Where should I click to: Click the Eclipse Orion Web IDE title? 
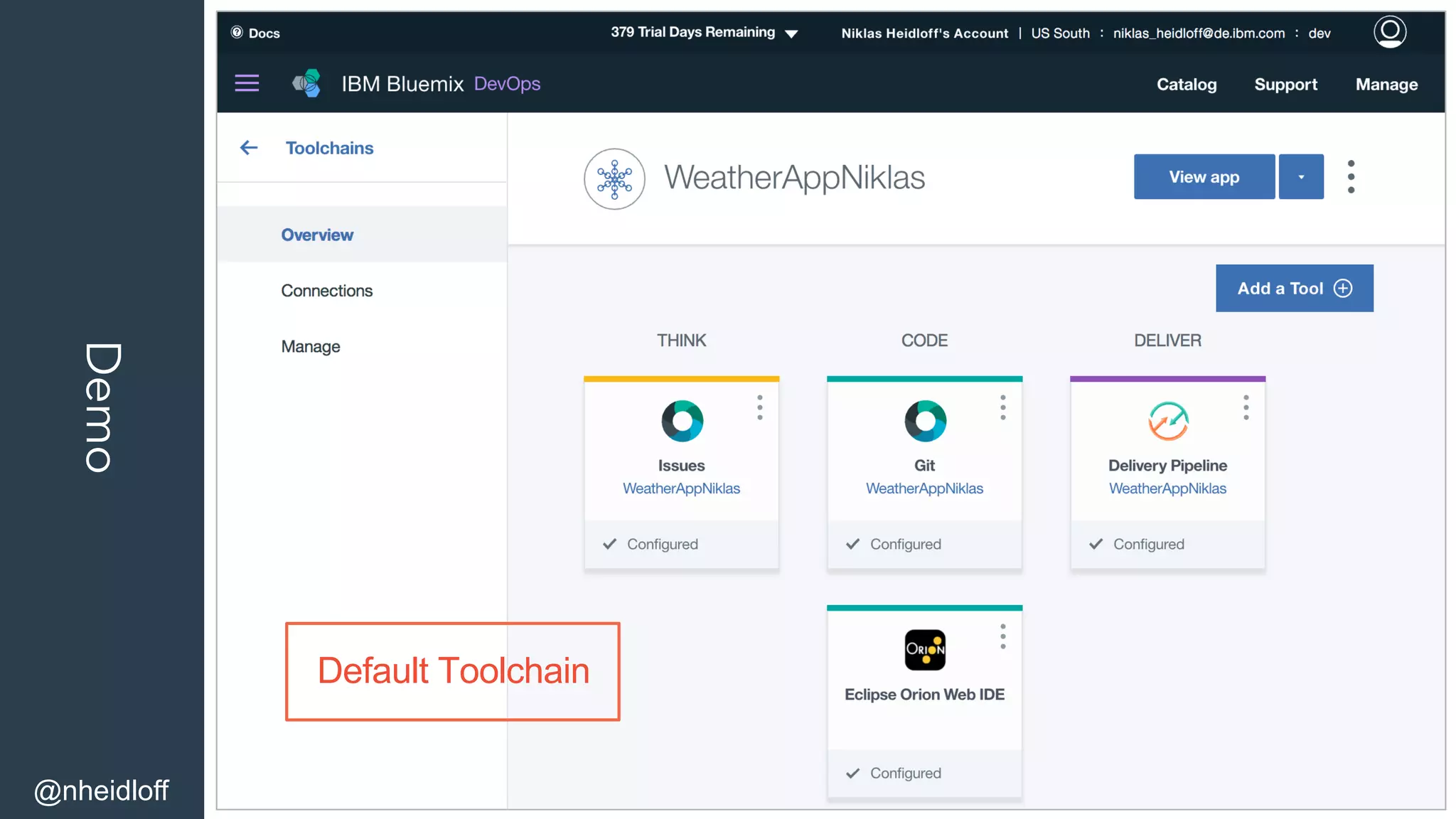pyautogui.click(x=924, y=695)
